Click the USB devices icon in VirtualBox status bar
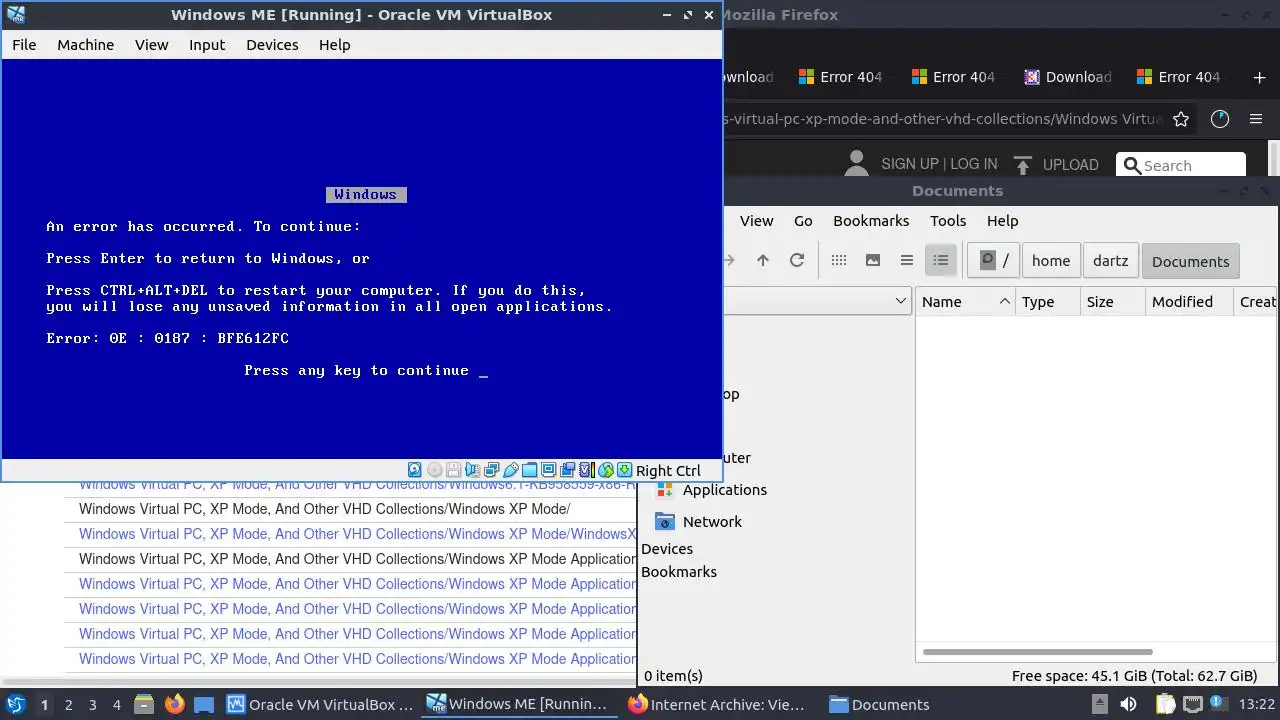 [511, 470]
